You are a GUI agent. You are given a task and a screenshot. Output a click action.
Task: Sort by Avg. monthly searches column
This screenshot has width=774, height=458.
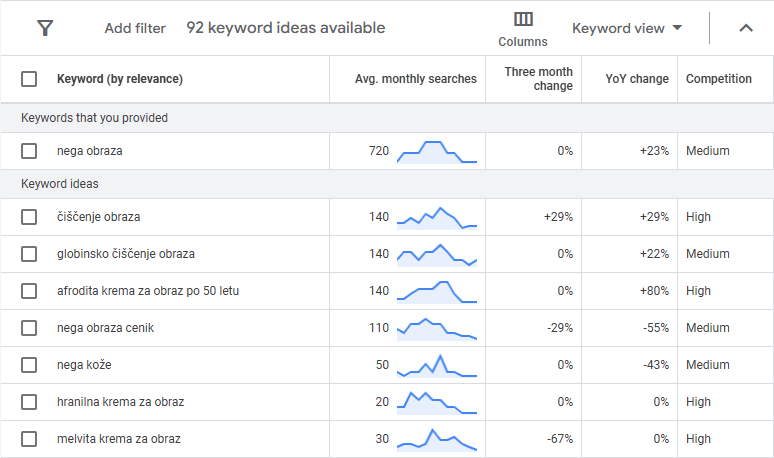416,79
